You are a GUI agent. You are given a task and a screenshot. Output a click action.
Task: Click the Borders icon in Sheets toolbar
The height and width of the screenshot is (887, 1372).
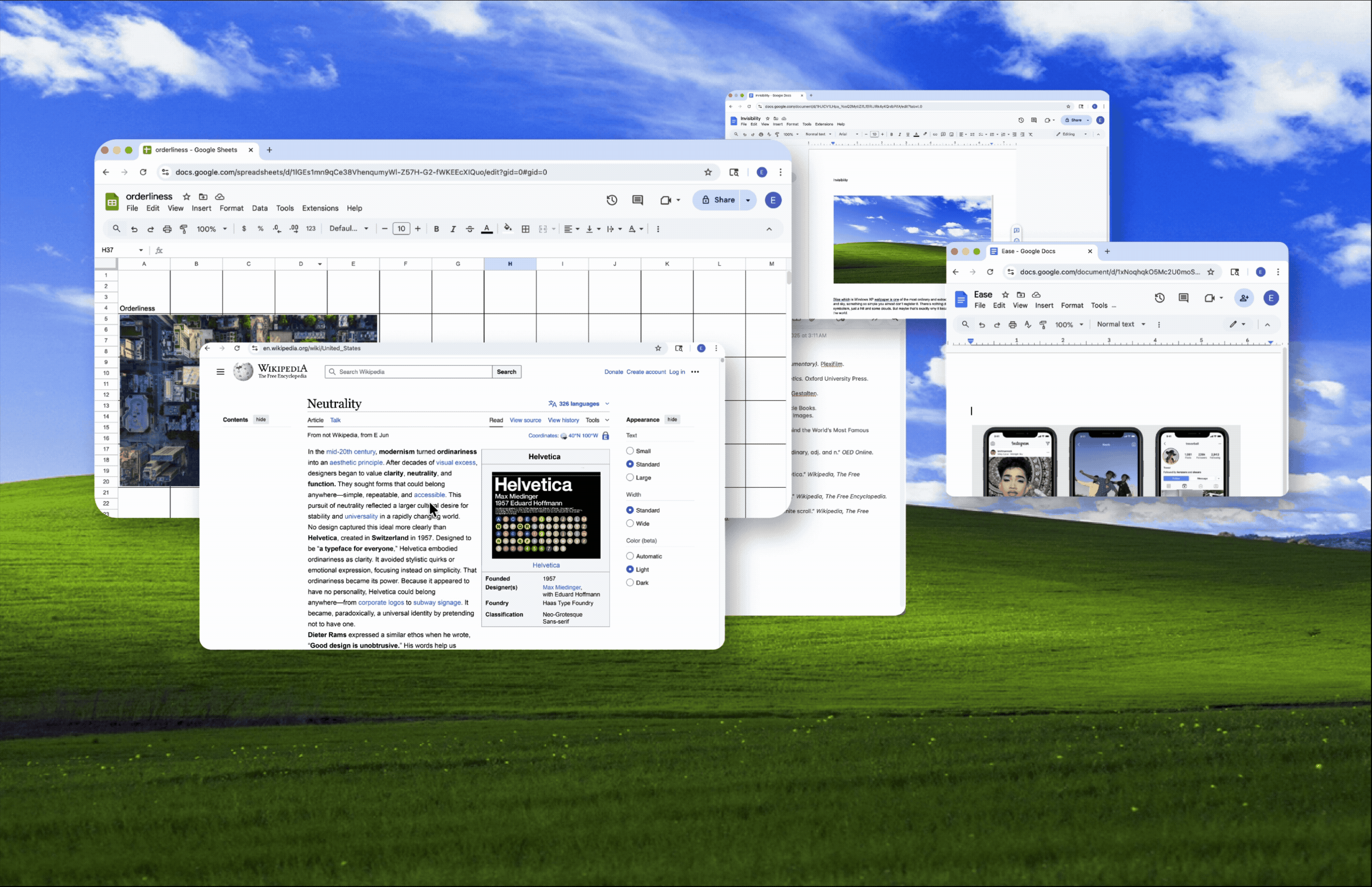pyautogui.click(x=525, y=229)
